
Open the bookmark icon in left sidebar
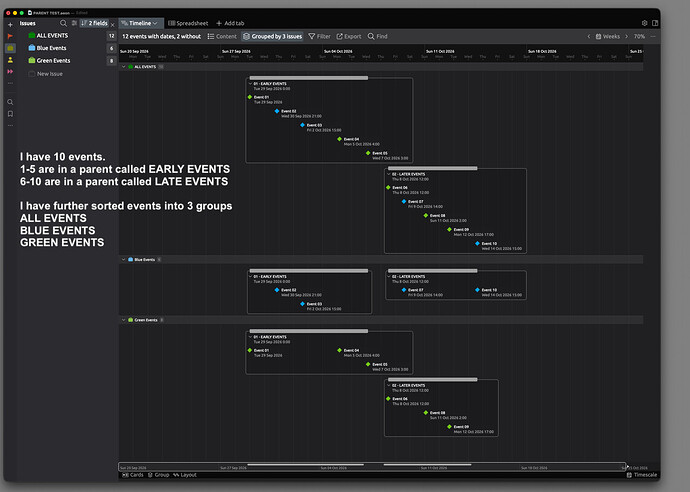coord(10,114)
